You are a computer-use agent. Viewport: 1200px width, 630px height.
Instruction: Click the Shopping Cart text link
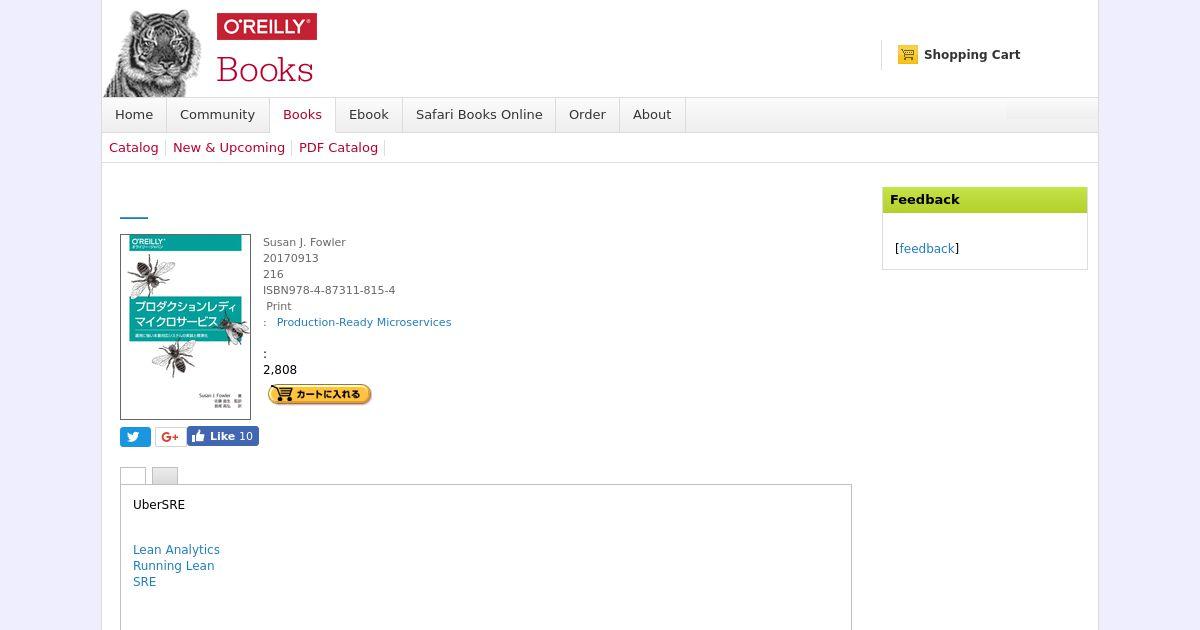[x=972, y=55]
